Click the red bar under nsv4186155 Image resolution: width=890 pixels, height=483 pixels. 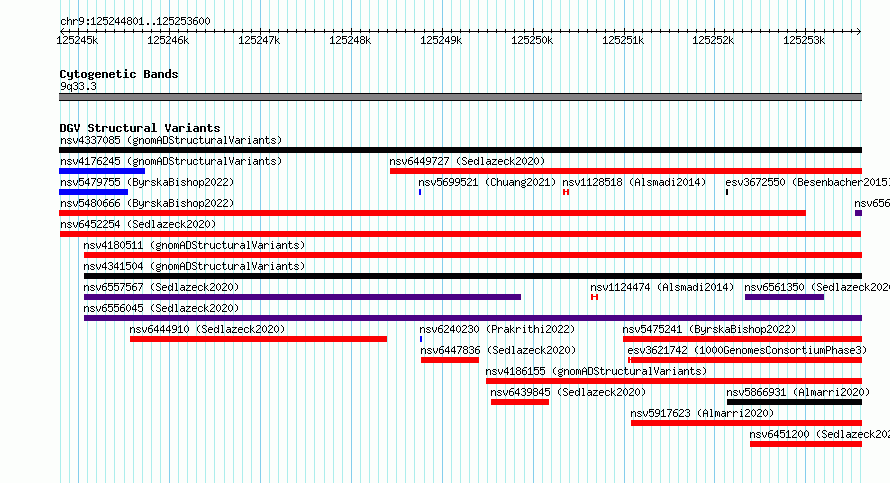point(674,381)
